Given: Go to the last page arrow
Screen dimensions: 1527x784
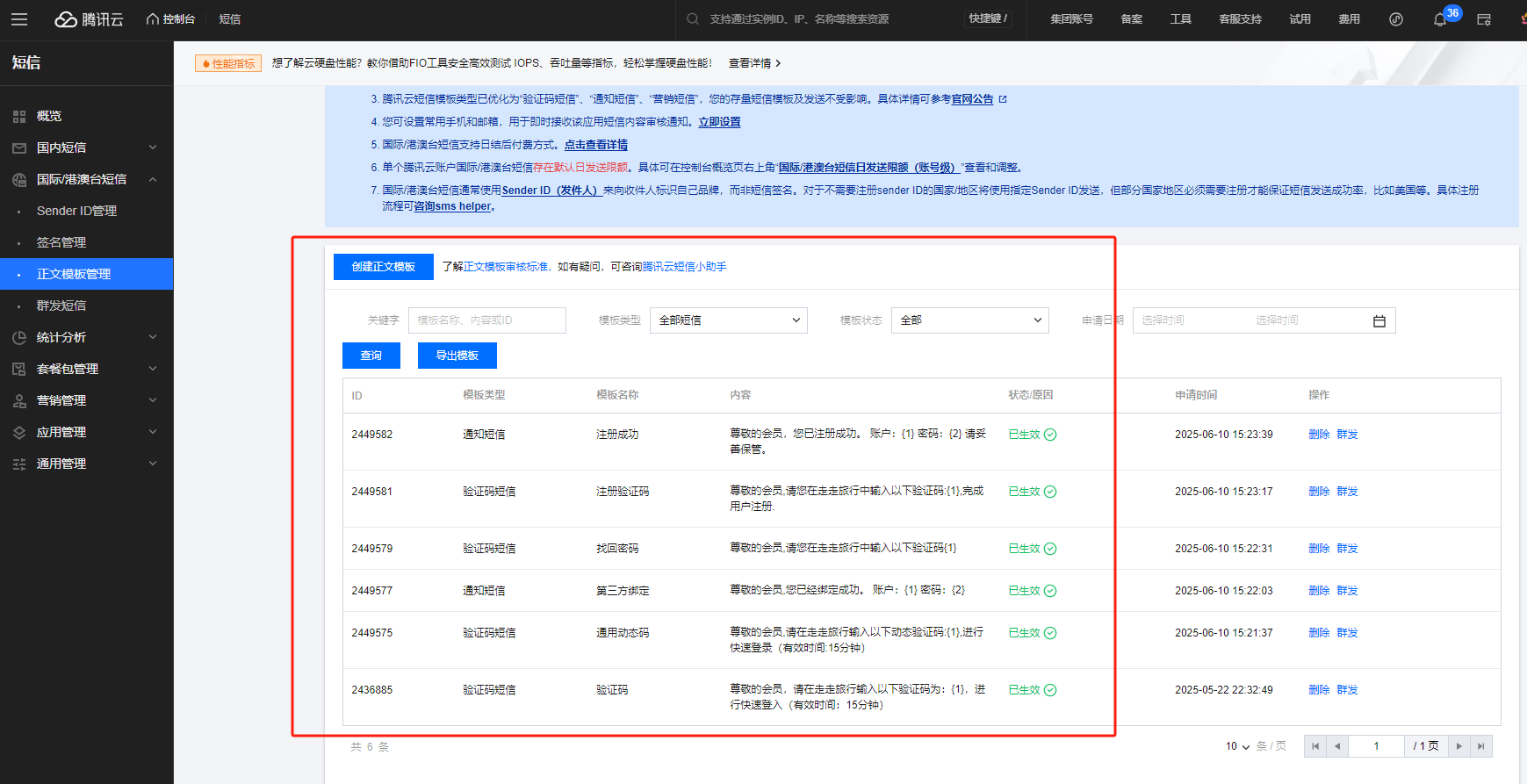Looking at the screenshot, I should pyautogui.click(x=1480, y=746).
